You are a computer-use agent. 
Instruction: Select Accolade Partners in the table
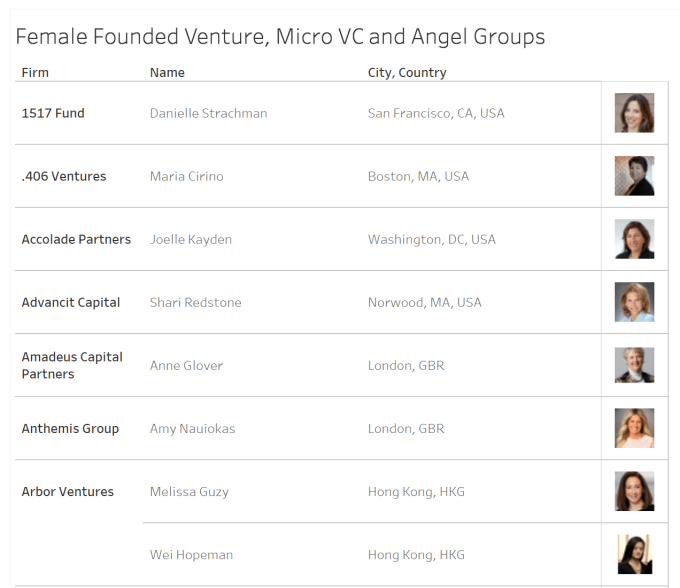76,239
